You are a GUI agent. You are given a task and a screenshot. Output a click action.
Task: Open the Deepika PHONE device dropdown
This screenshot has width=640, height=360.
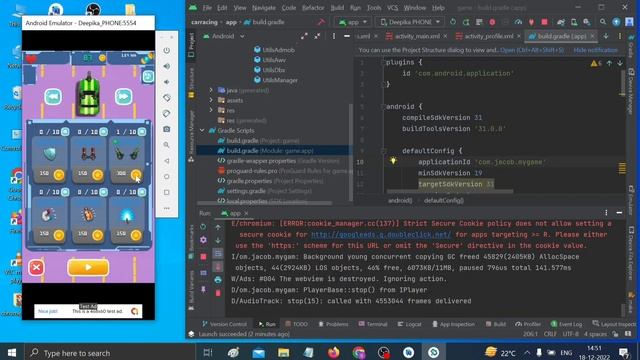(x=410, y=22)
